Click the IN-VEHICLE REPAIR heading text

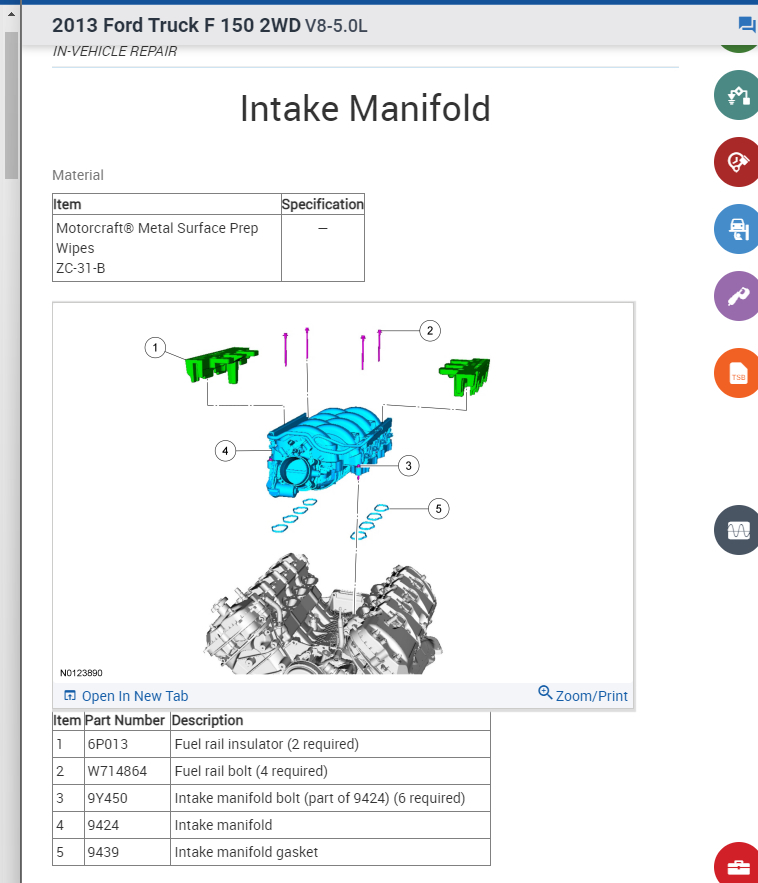(115, 51)
